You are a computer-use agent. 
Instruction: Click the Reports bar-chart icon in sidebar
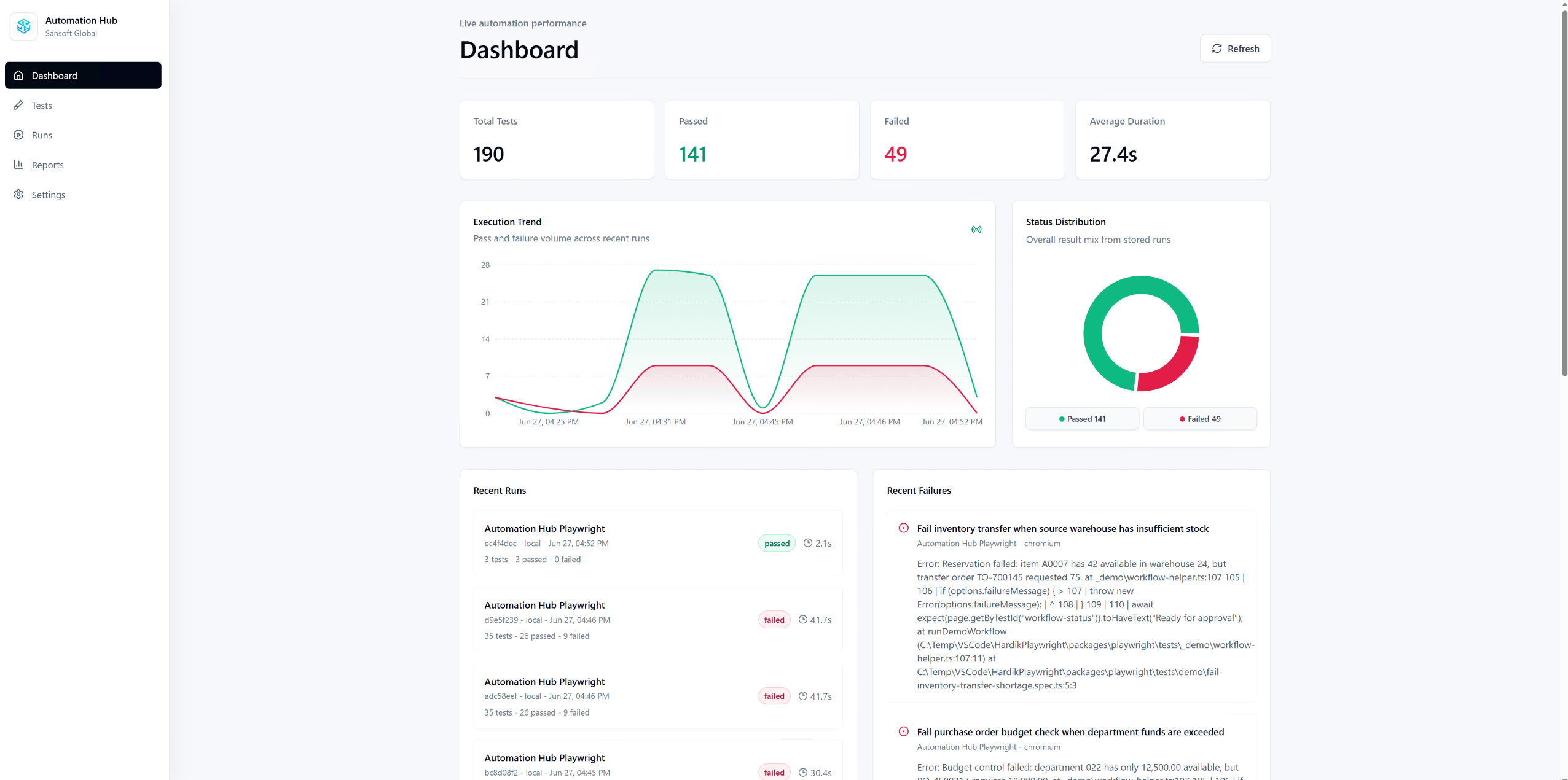[x=18, y=165]
